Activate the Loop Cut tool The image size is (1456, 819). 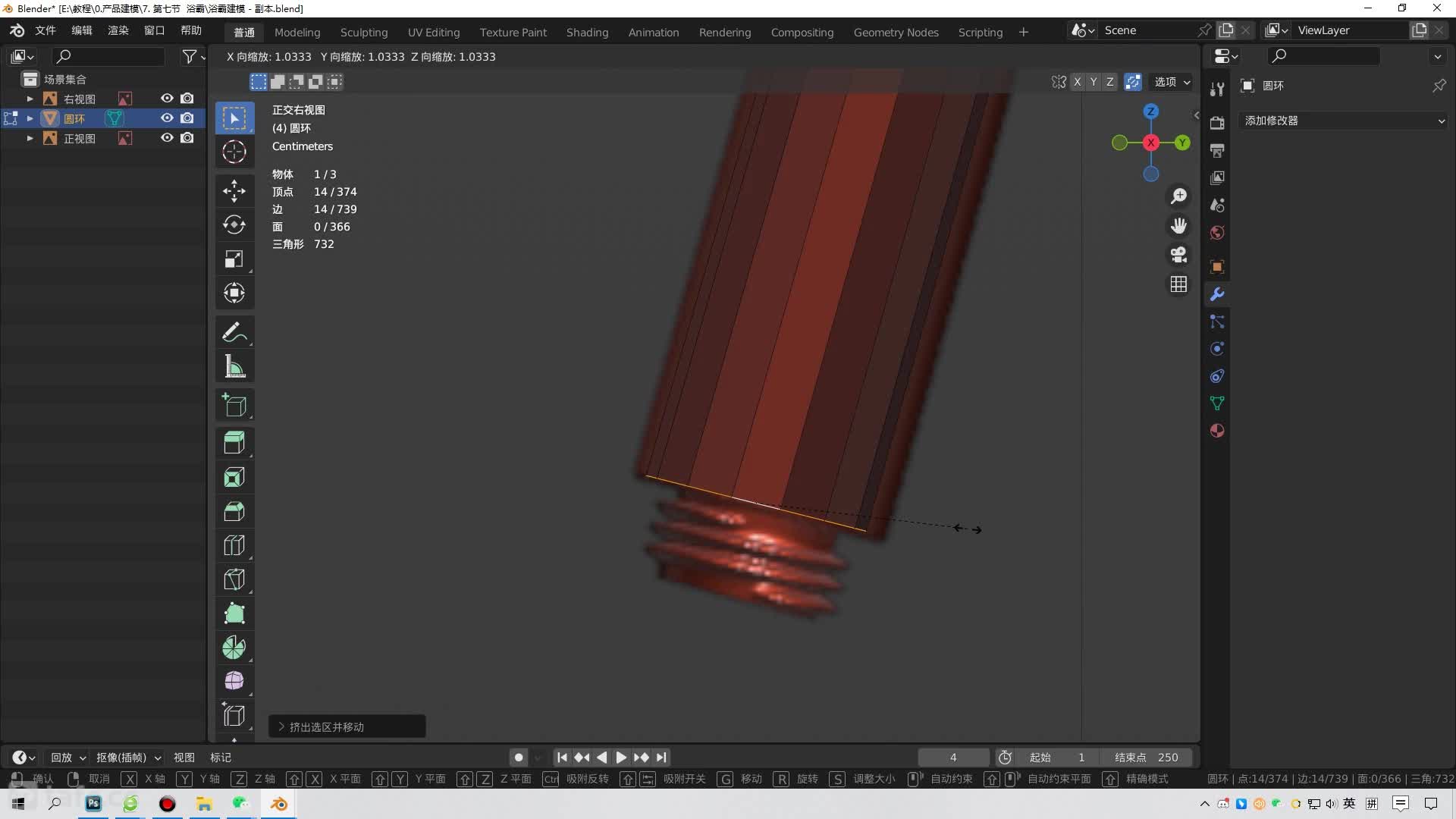234,545
